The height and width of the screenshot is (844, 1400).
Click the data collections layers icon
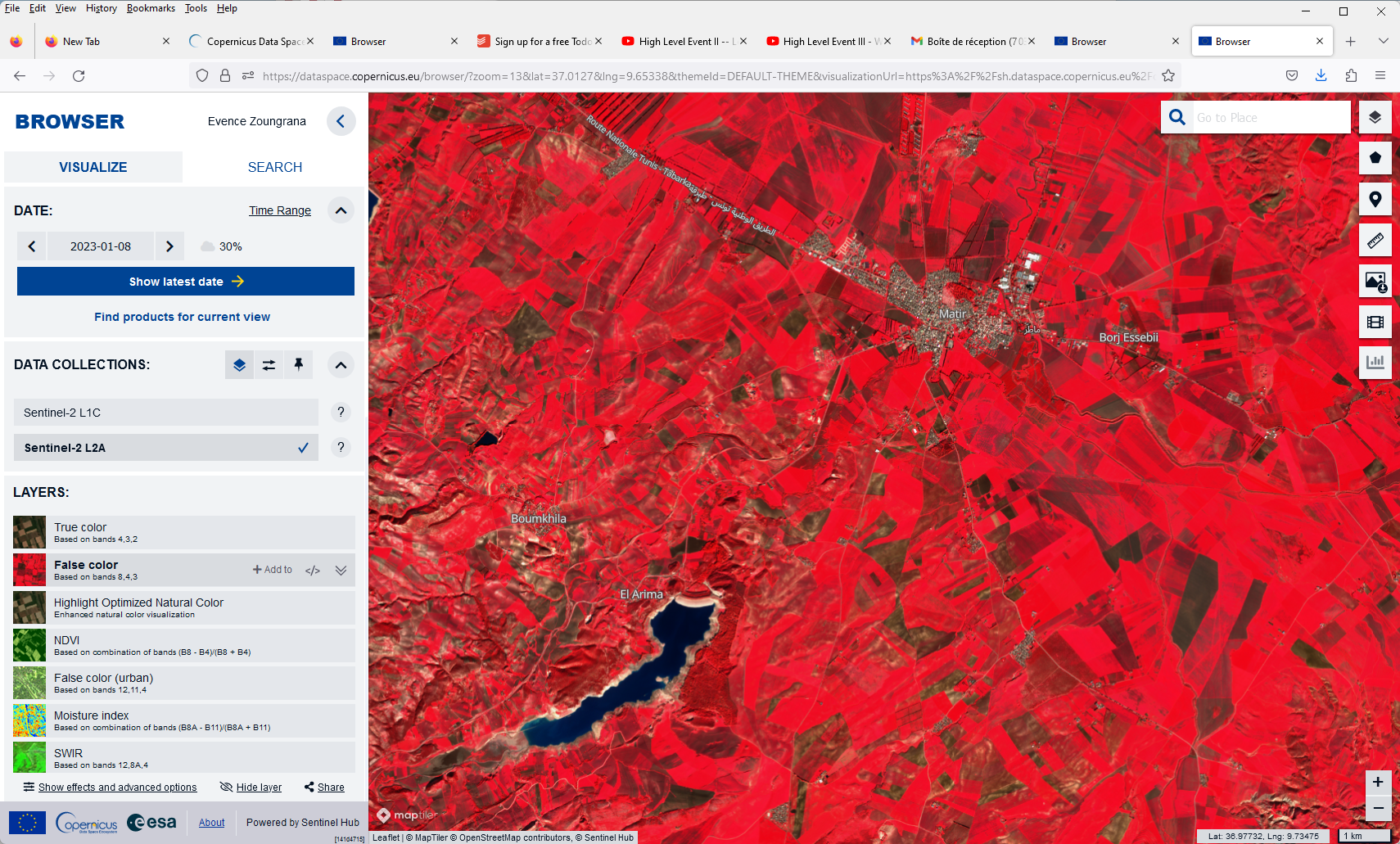click(239, 365)
